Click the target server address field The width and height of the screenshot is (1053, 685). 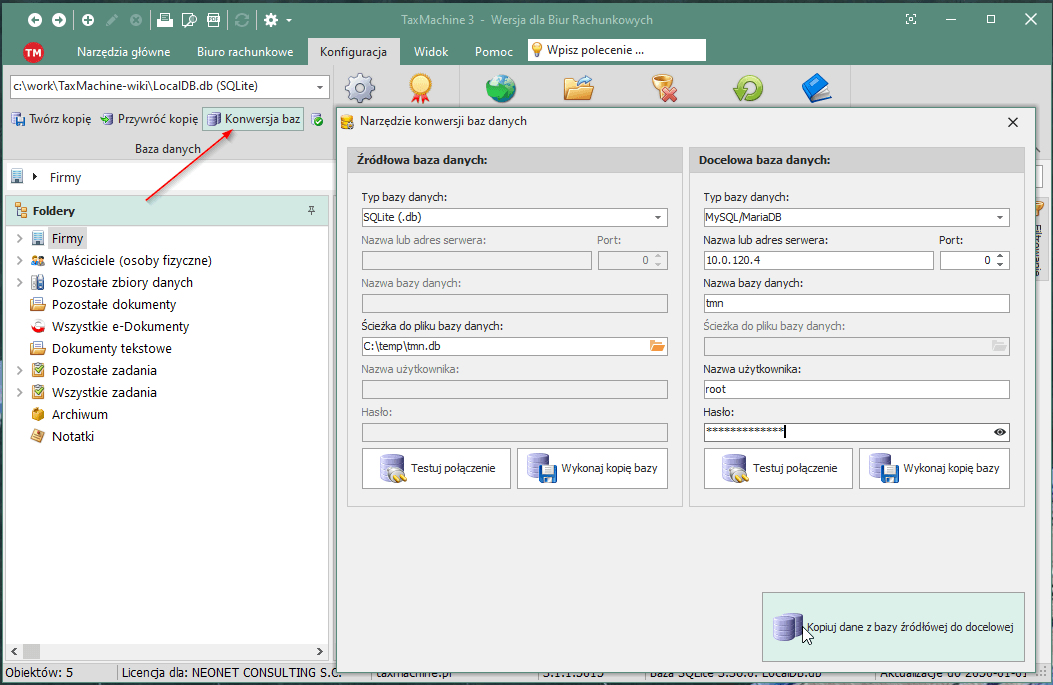click(x=818, y=260)
